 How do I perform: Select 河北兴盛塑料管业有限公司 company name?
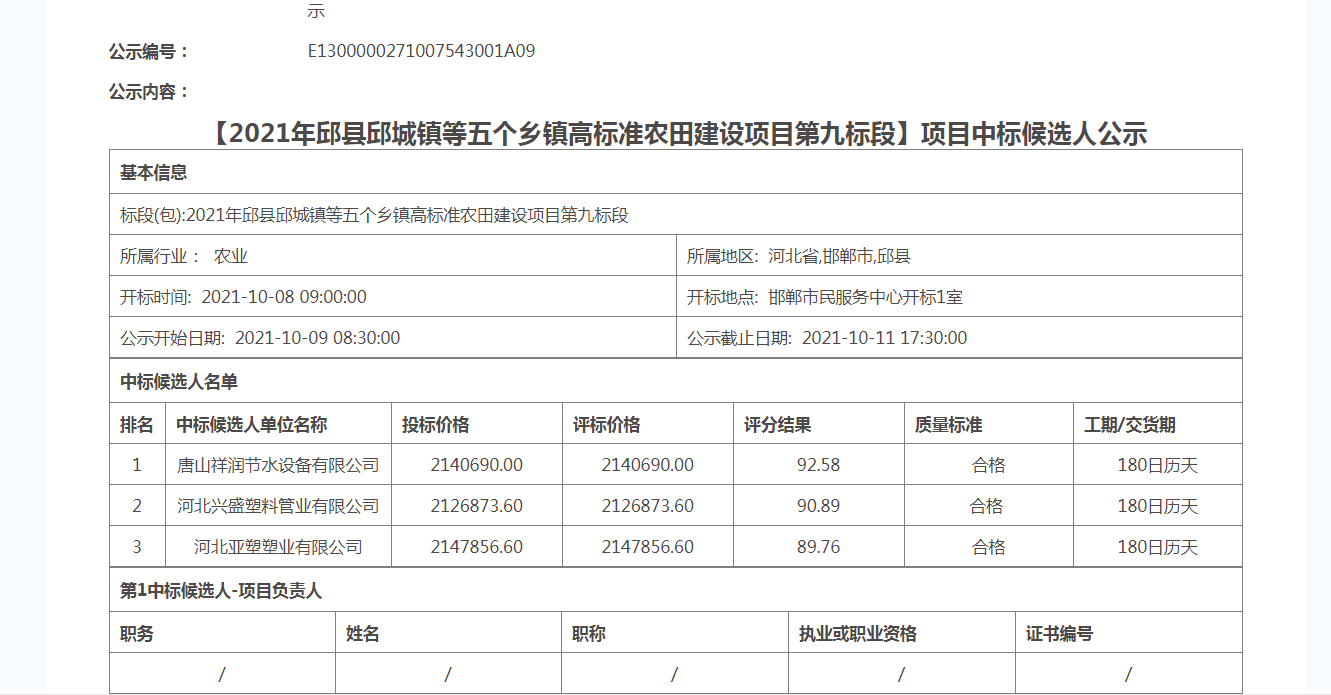click(x=278, y=506)
